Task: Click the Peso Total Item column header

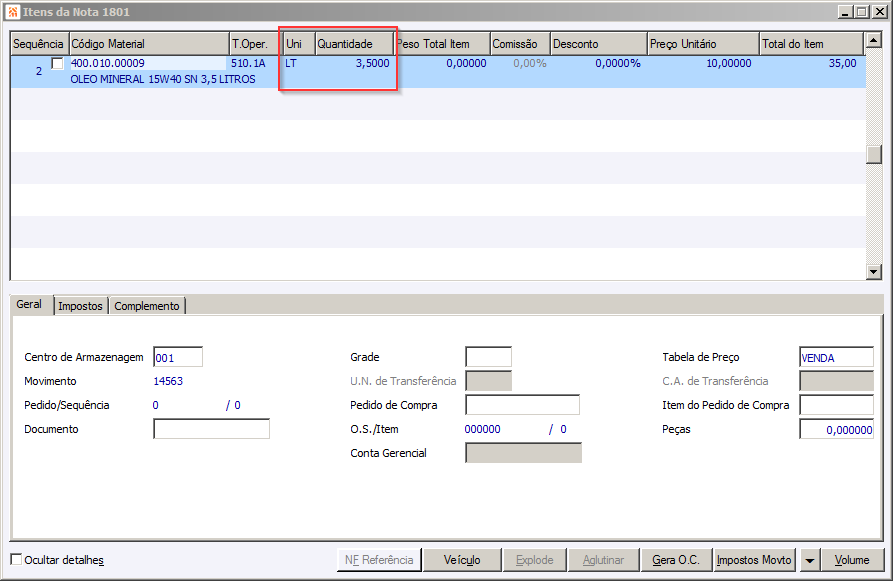Action: [443, 44]
